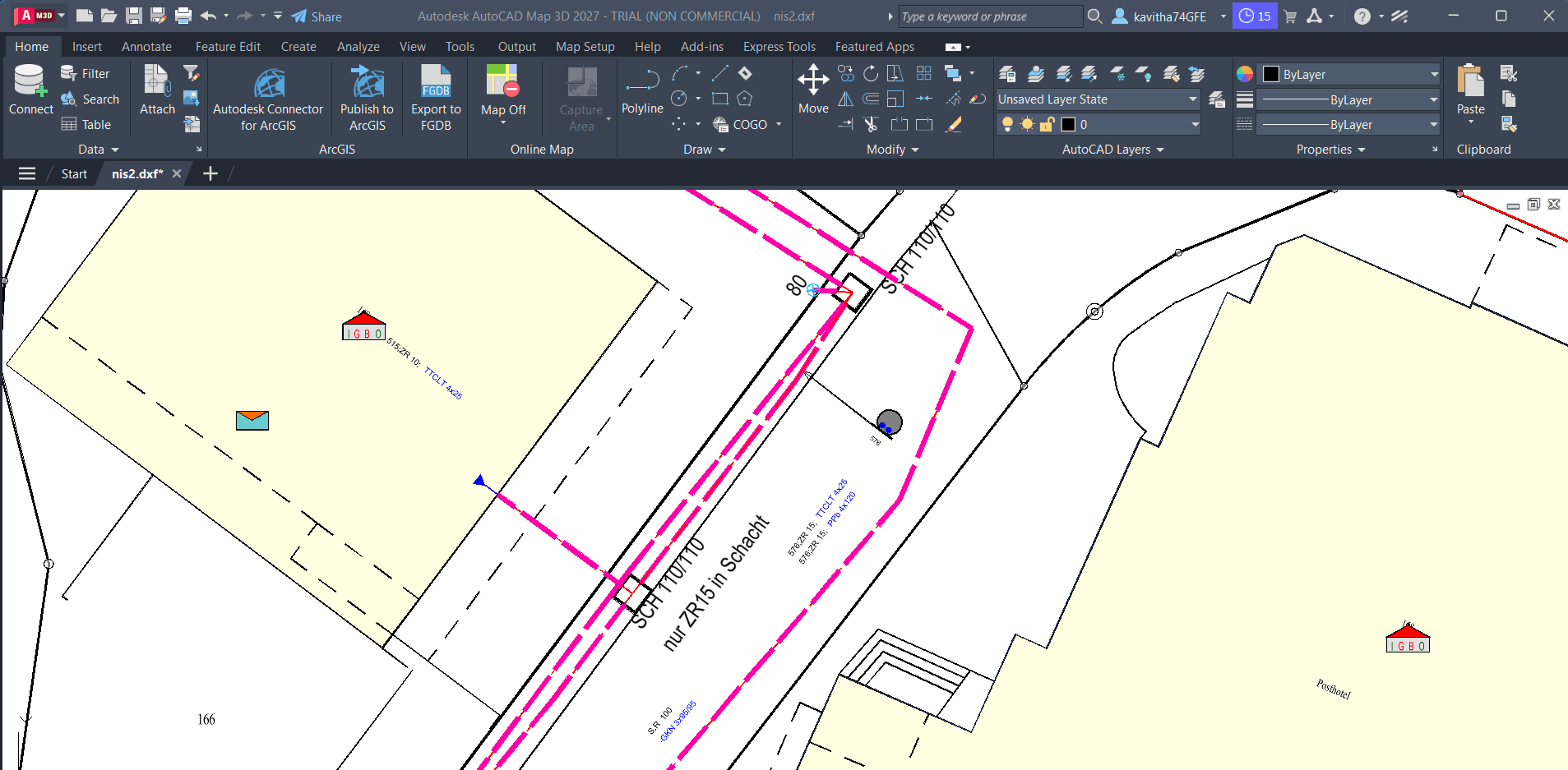Select the Rotate tool in Modify
1568x770 pixels.
click(871, 74)
